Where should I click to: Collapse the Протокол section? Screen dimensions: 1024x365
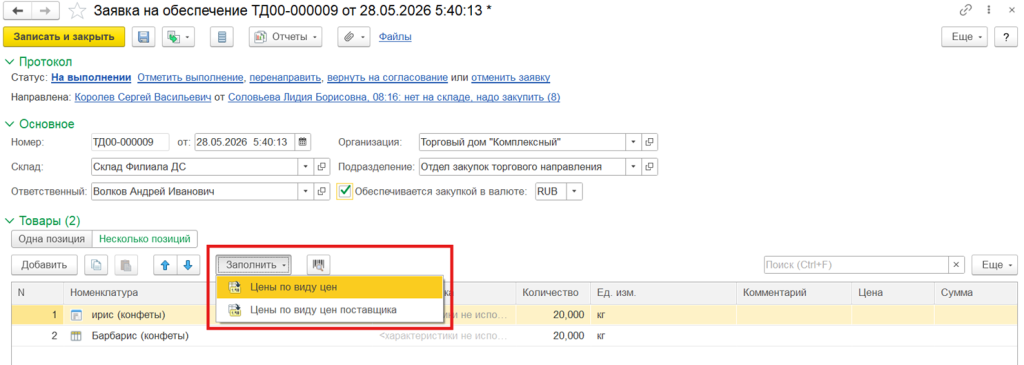click(x=39, y=62)
